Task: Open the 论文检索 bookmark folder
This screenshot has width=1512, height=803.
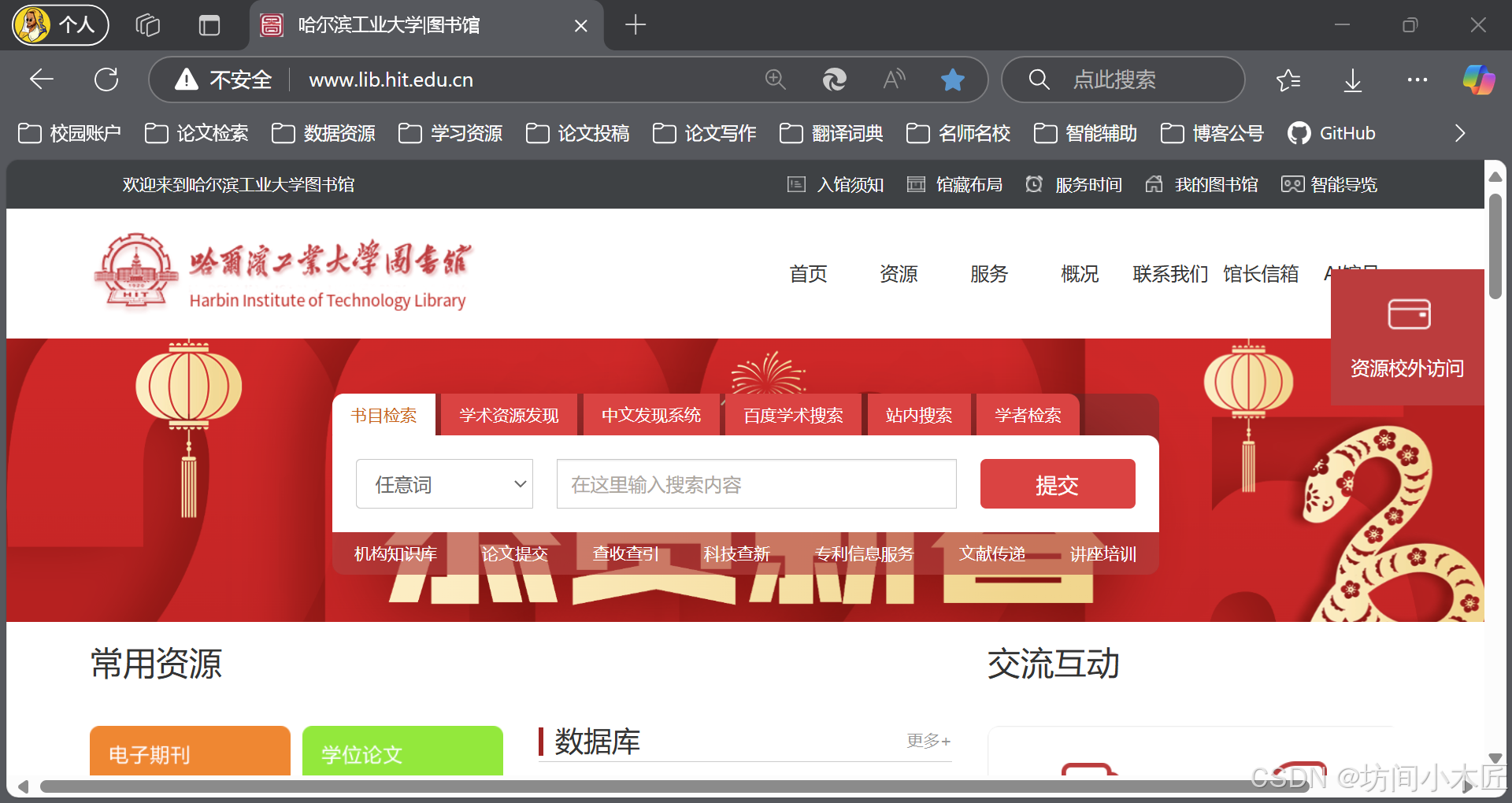Action: [x=196, y=133]
